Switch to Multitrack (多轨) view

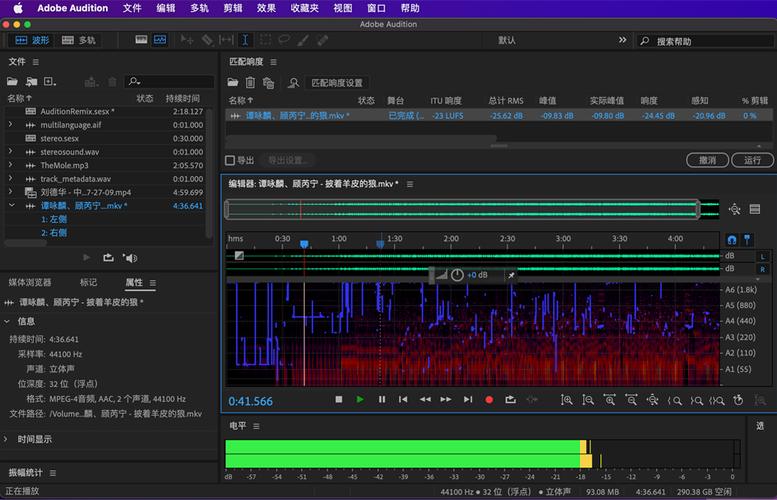click(80, 40)
